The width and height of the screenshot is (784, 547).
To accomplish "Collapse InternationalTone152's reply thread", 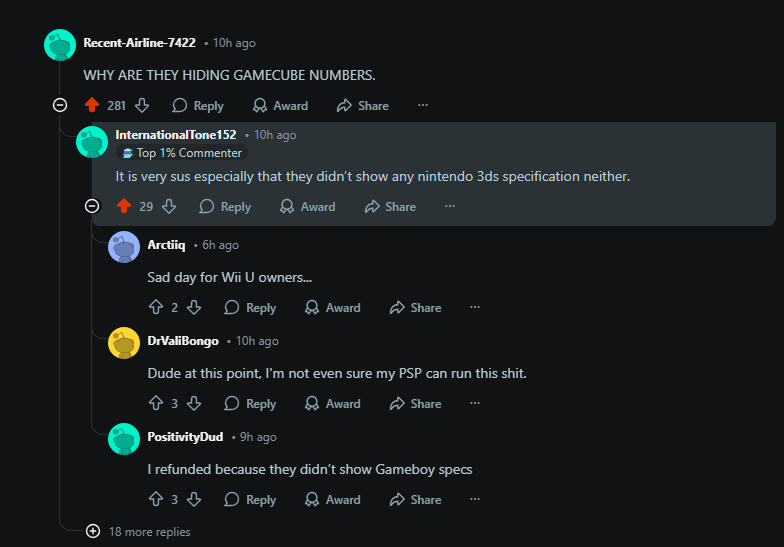I will 92,206.
